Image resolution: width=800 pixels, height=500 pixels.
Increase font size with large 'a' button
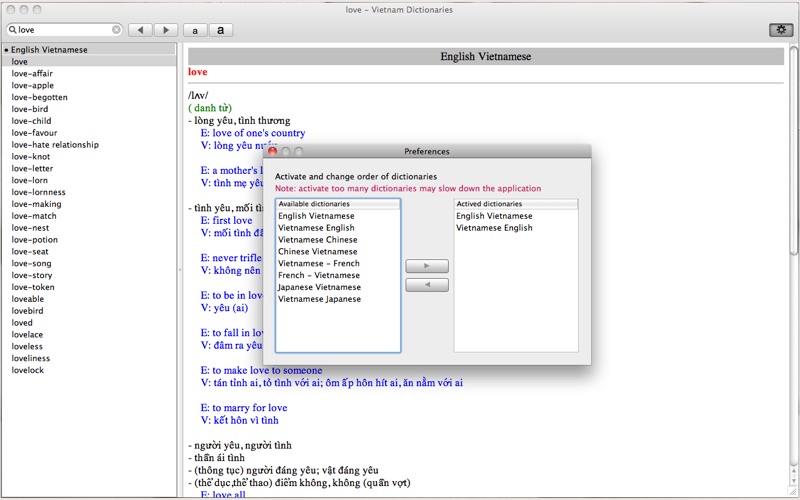click(220, 31)
